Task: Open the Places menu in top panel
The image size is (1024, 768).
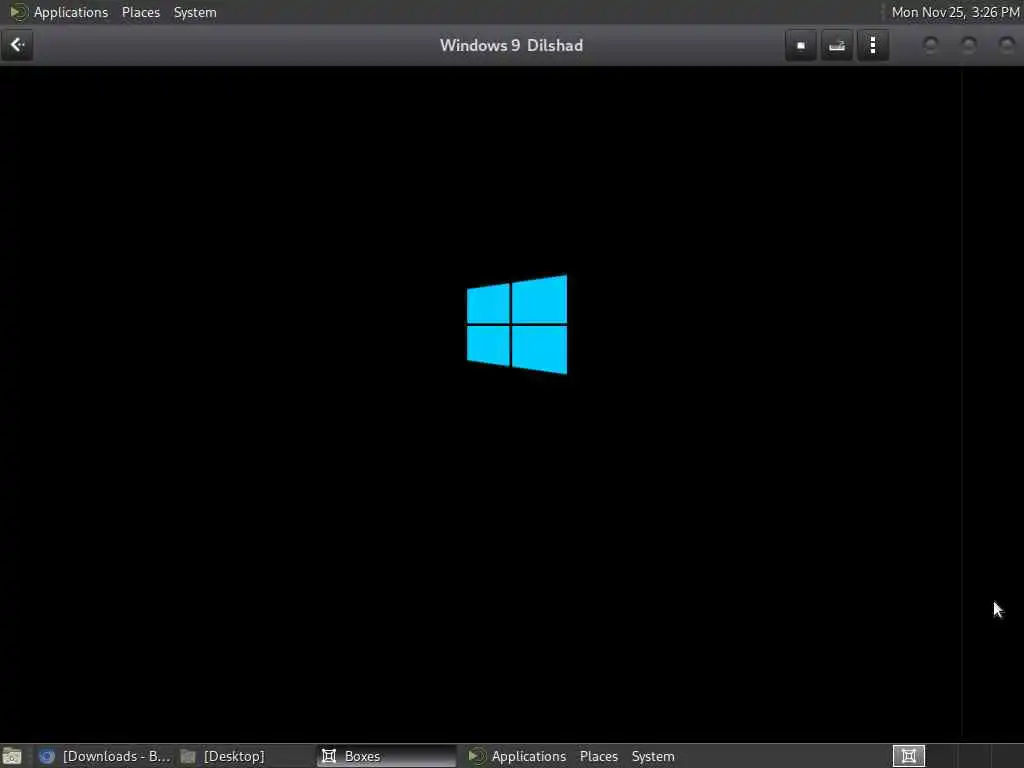Action: coord(141,12)
